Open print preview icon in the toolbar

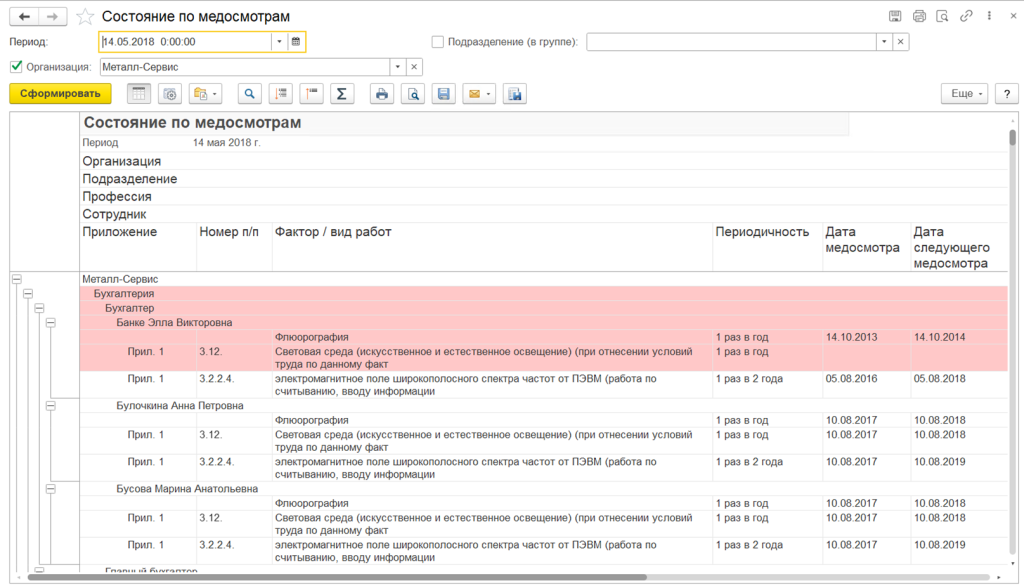[413, 94]
